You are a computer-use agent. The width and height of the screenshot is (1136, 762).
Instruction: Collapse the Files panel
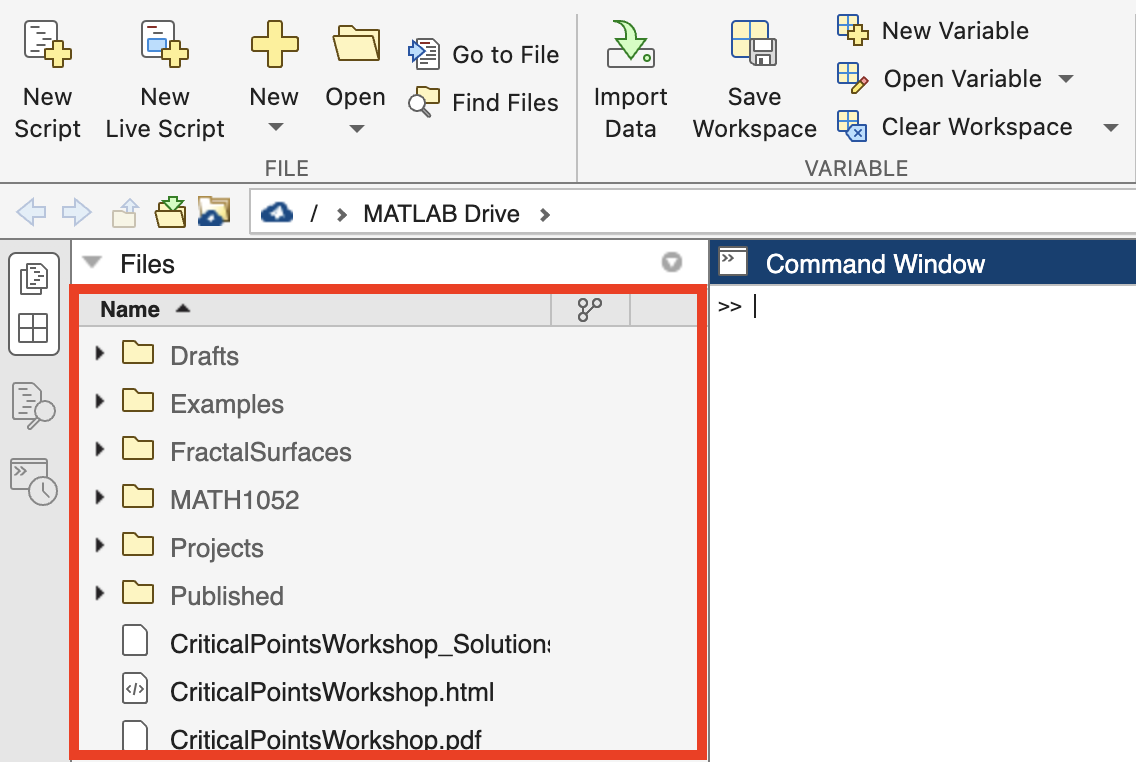[92, 262]
